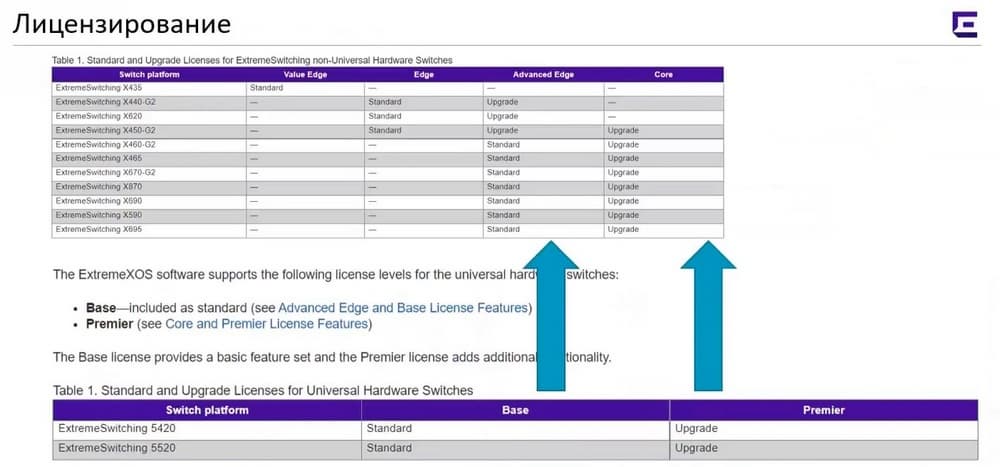Click Upgrade in the X620 Advanced Edge cell

503,116
